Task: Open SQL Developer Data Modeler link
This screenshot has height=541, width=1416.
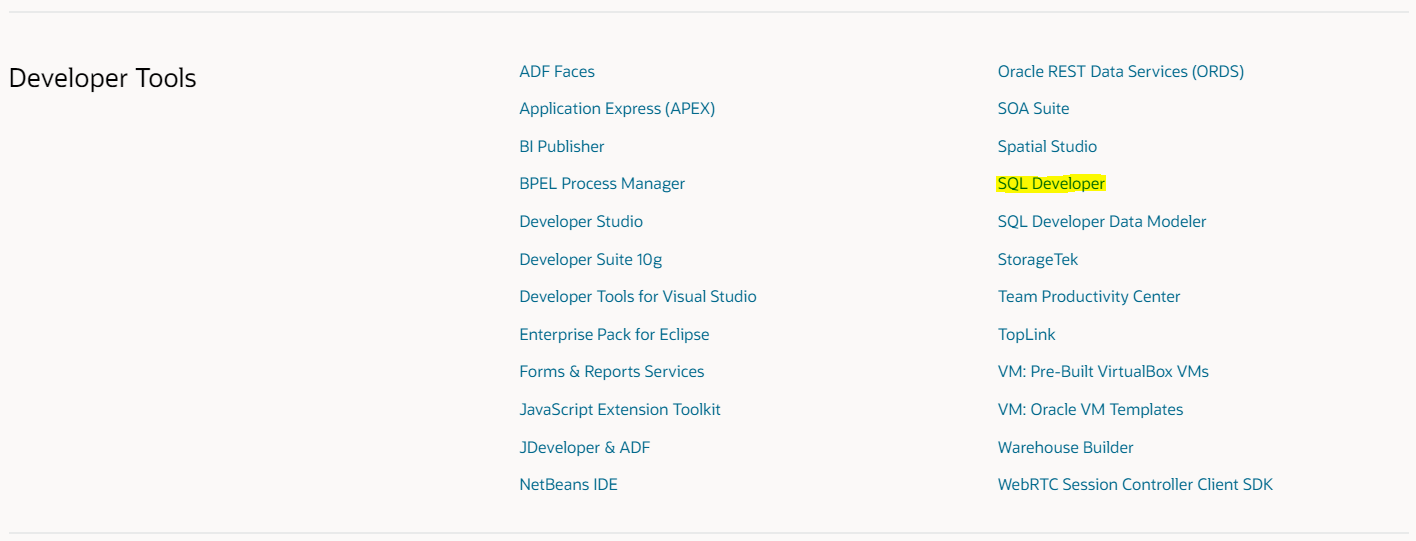Action: 1102,221
